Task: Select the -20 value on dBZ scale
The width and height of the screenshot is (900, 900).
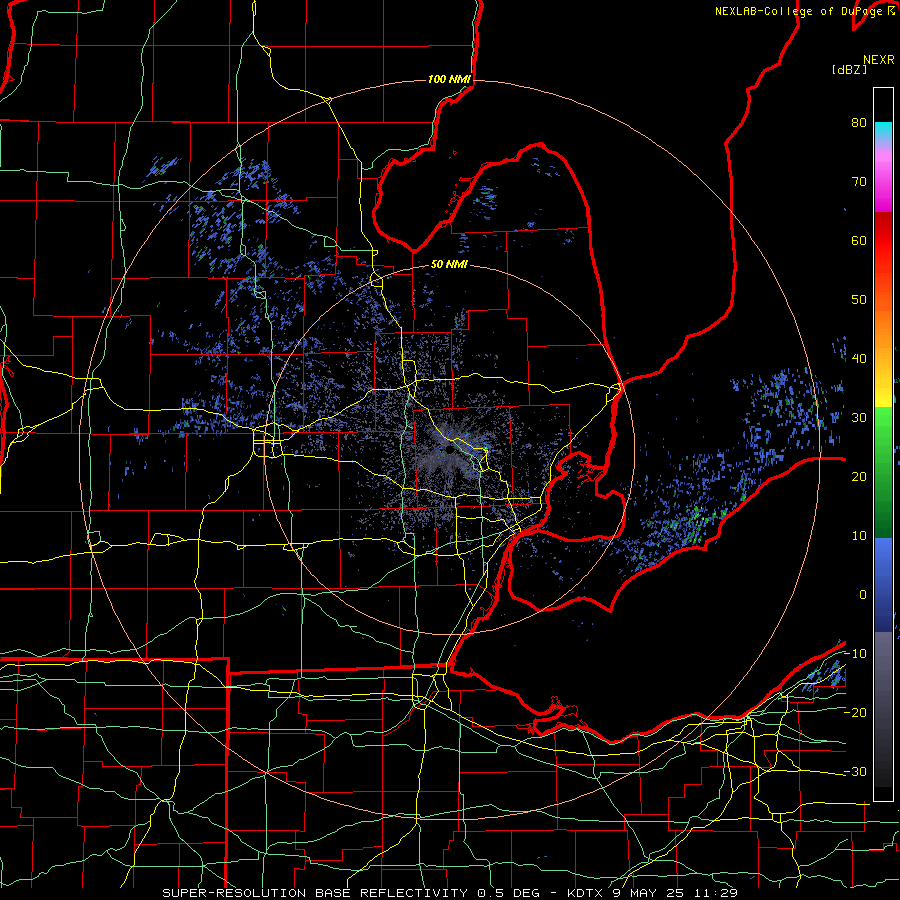Action: tap(855, 713)
